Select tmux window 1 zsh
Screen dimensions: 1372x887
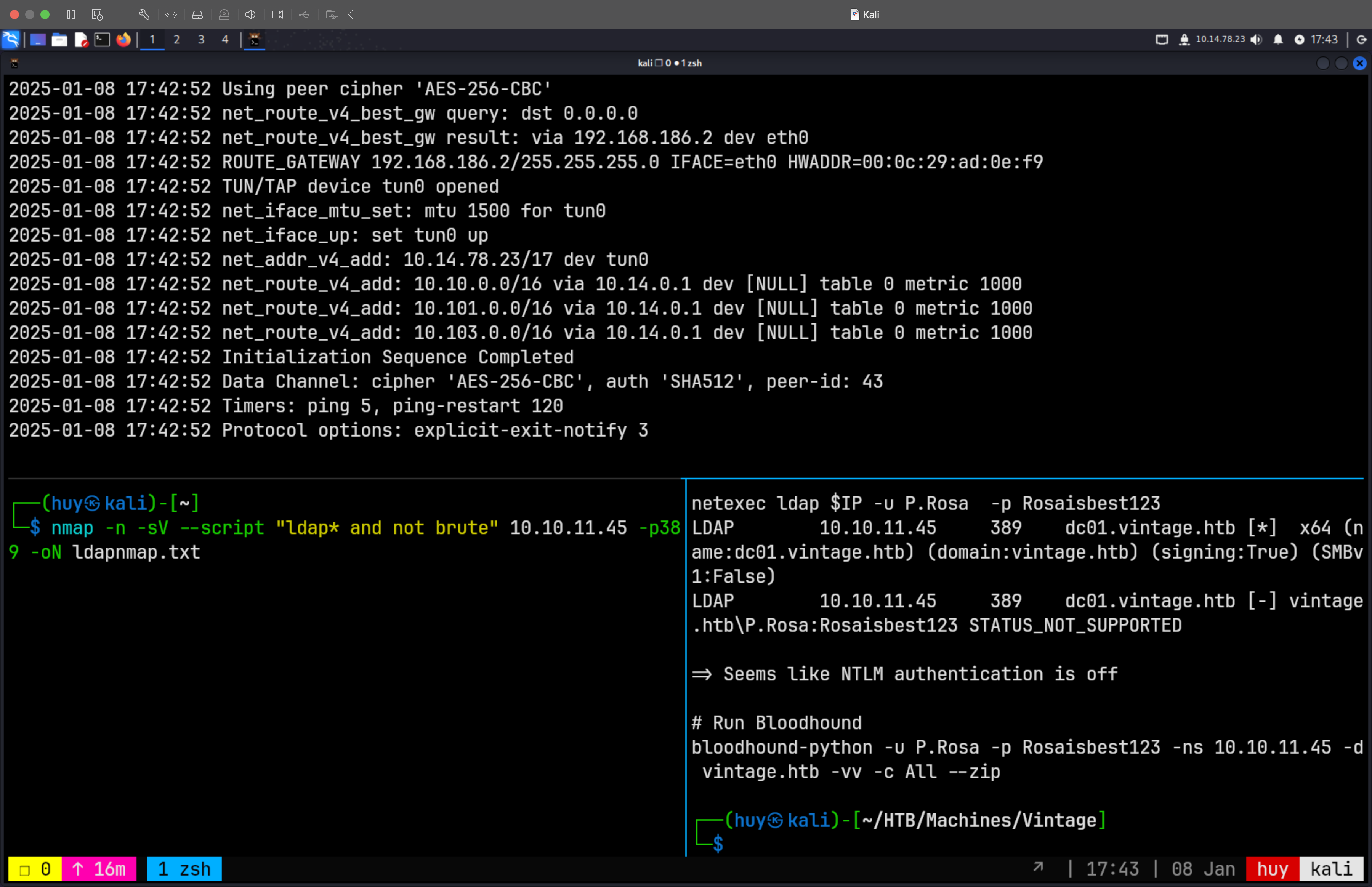(x=184, y=869)
